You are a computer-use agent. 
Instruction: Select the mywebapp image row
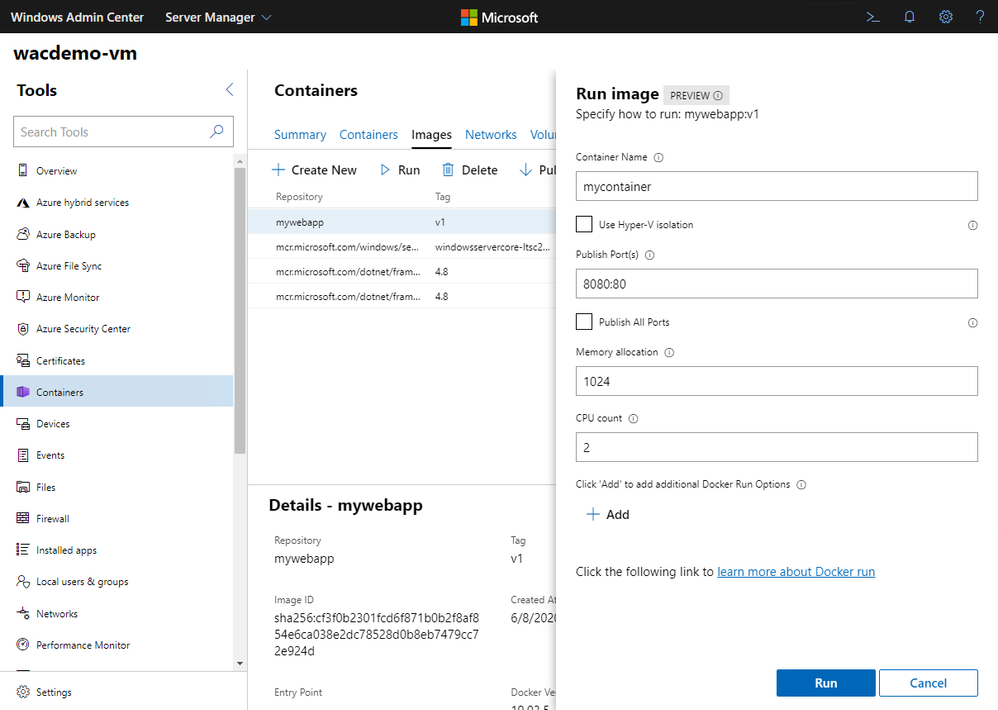[402, 222]
